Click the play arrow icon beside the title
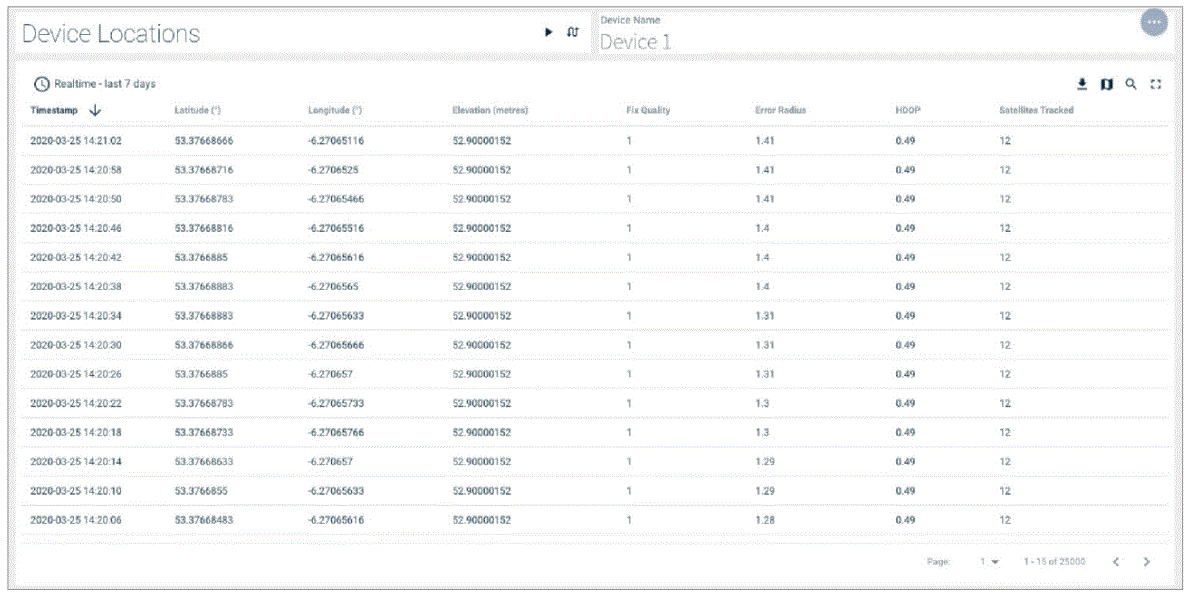Image resolution: width=1188 pixels, height=595 pixels. coord(548,32)
